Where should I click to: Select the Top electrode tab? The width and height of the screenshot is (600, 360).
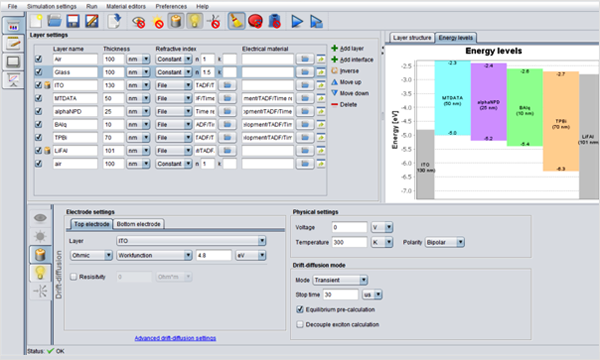[x=91, y=224]
